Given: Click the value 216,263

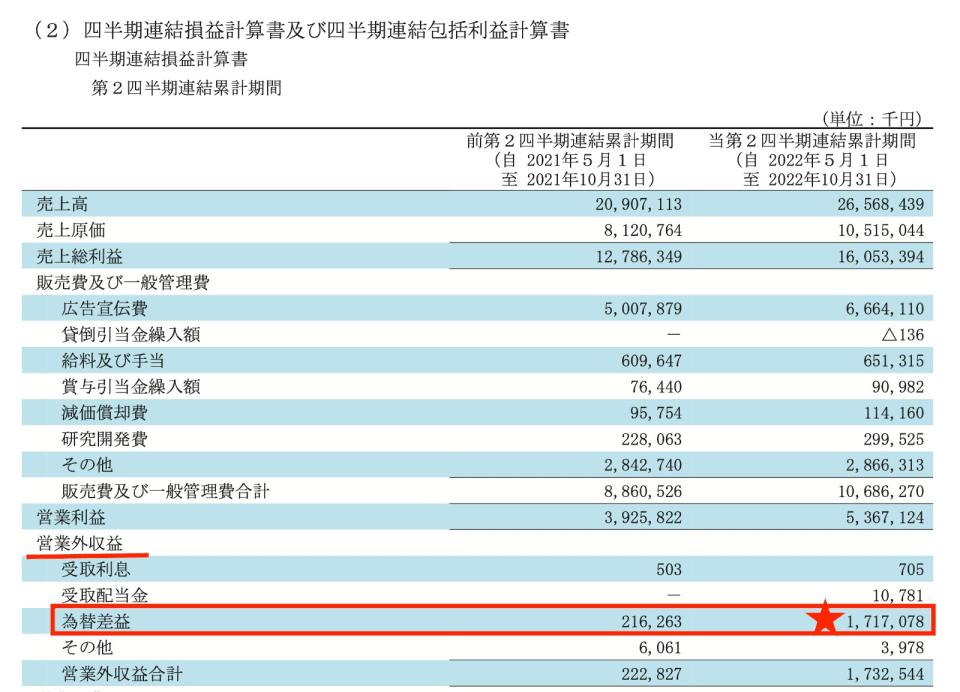Looking at the screenshot, I should point(651,622).
